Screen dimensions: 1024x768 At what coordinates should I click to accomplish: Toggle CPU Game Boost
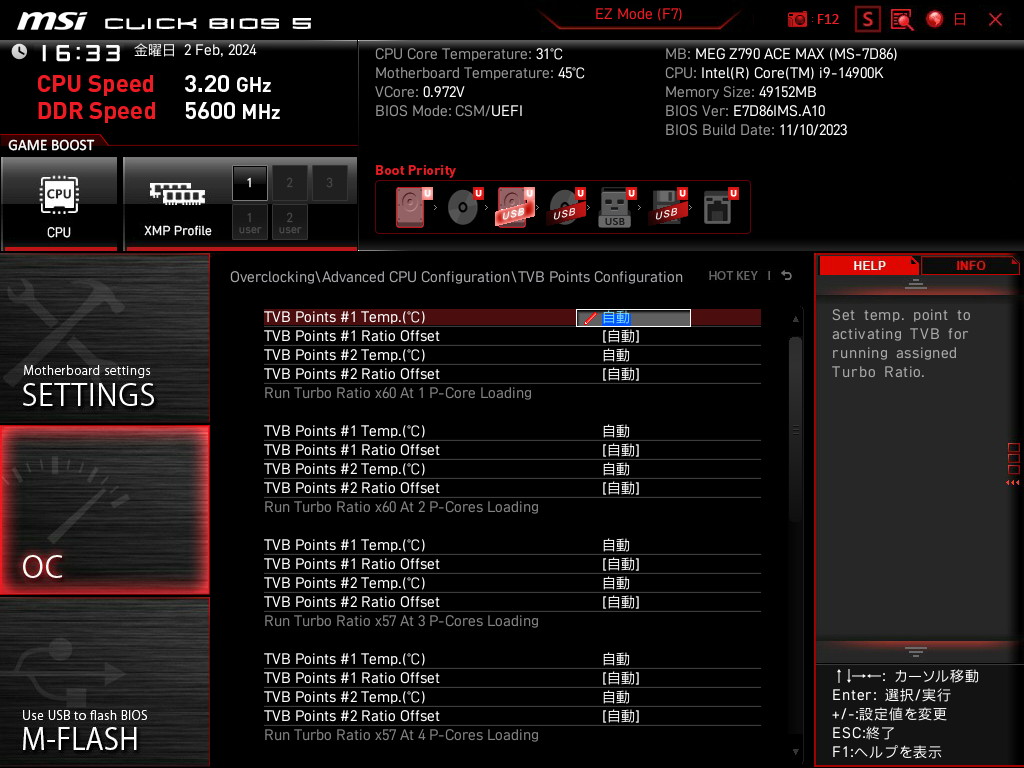click(59, 204)
